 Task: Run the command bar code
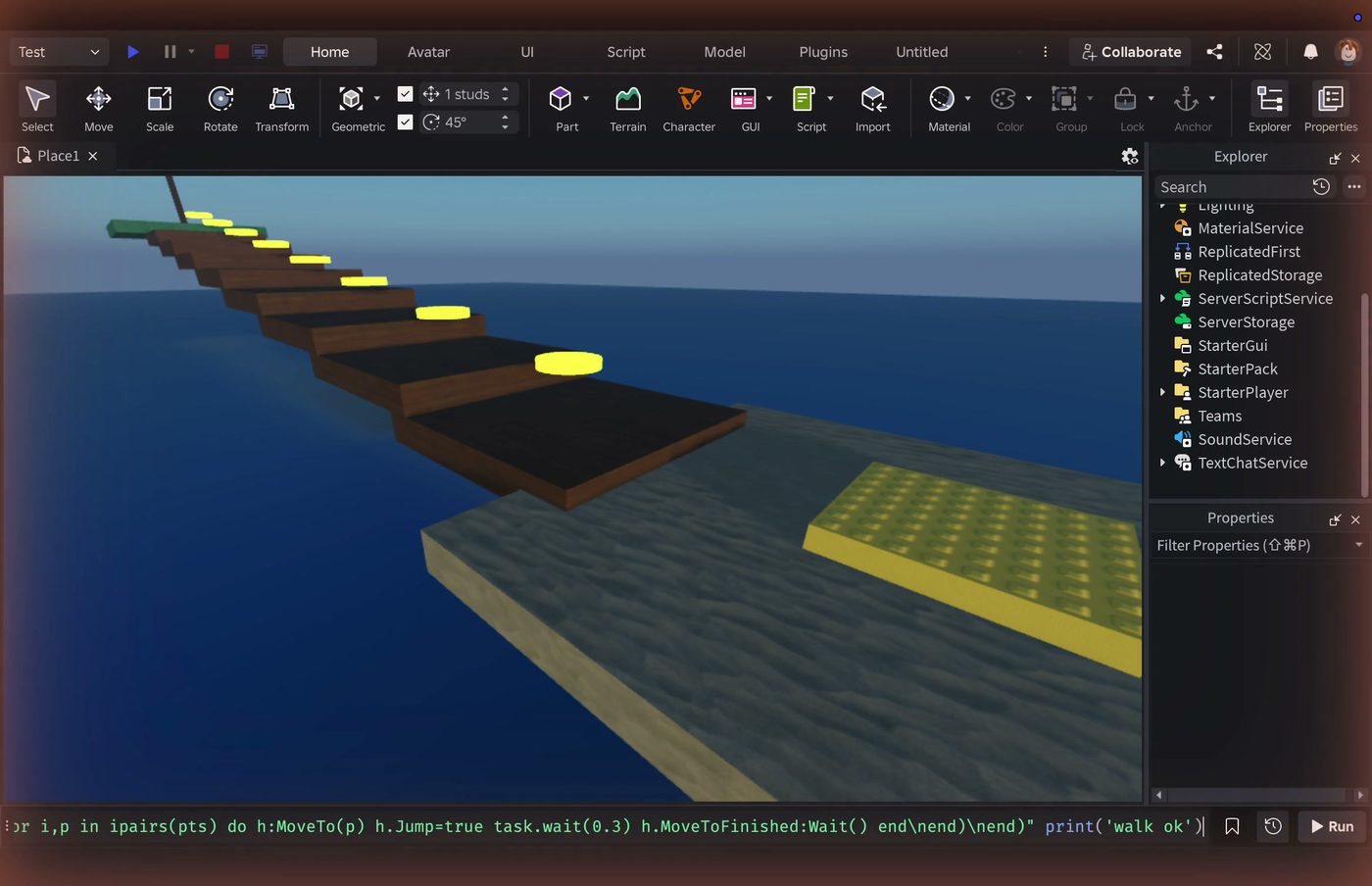(1332, 826)
